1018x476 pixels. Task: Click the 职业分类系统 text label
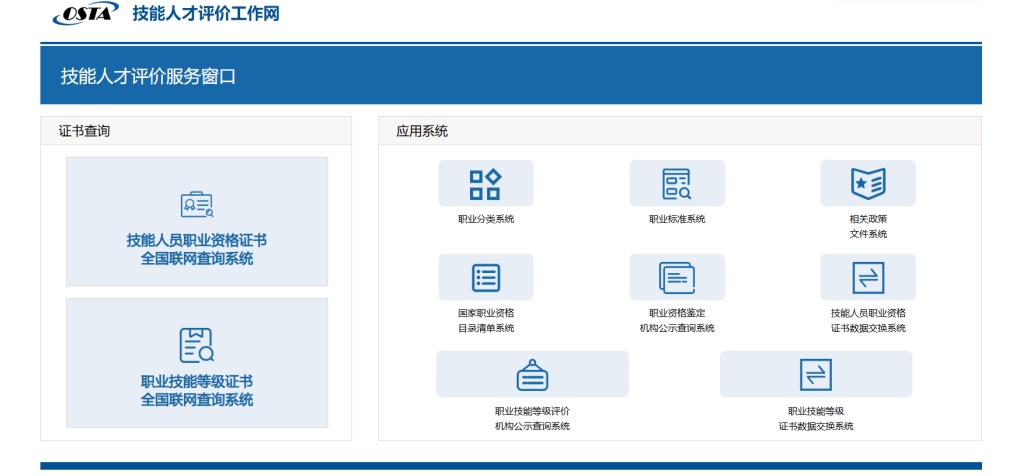click(485, 219)
